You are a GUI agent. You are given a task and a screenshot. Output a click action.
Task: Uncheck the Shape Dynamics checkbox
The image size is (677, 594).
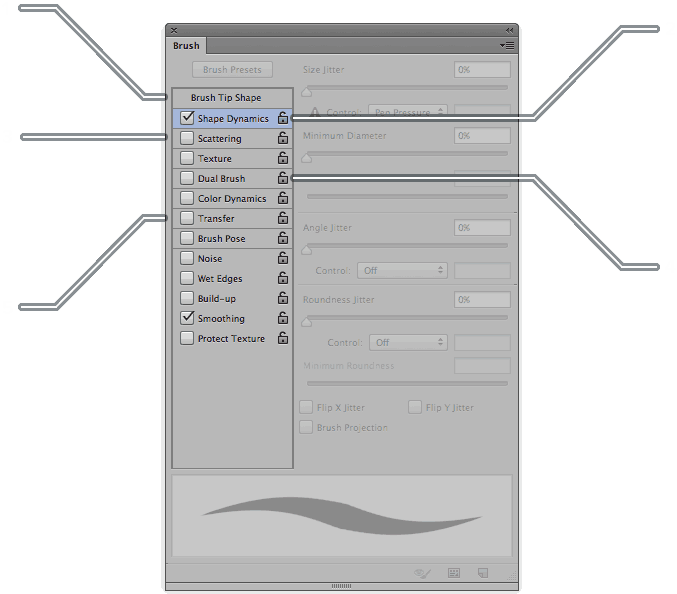point(187,118)
